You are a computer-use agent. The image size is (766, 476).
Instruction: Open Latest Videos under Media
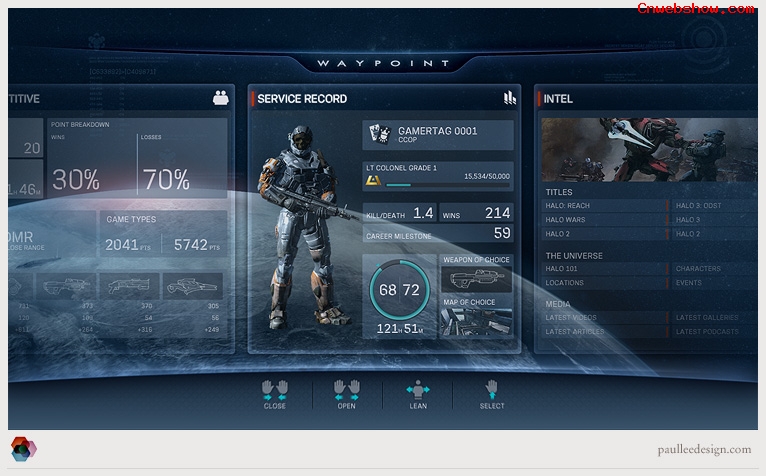click(x=604, y=318)
